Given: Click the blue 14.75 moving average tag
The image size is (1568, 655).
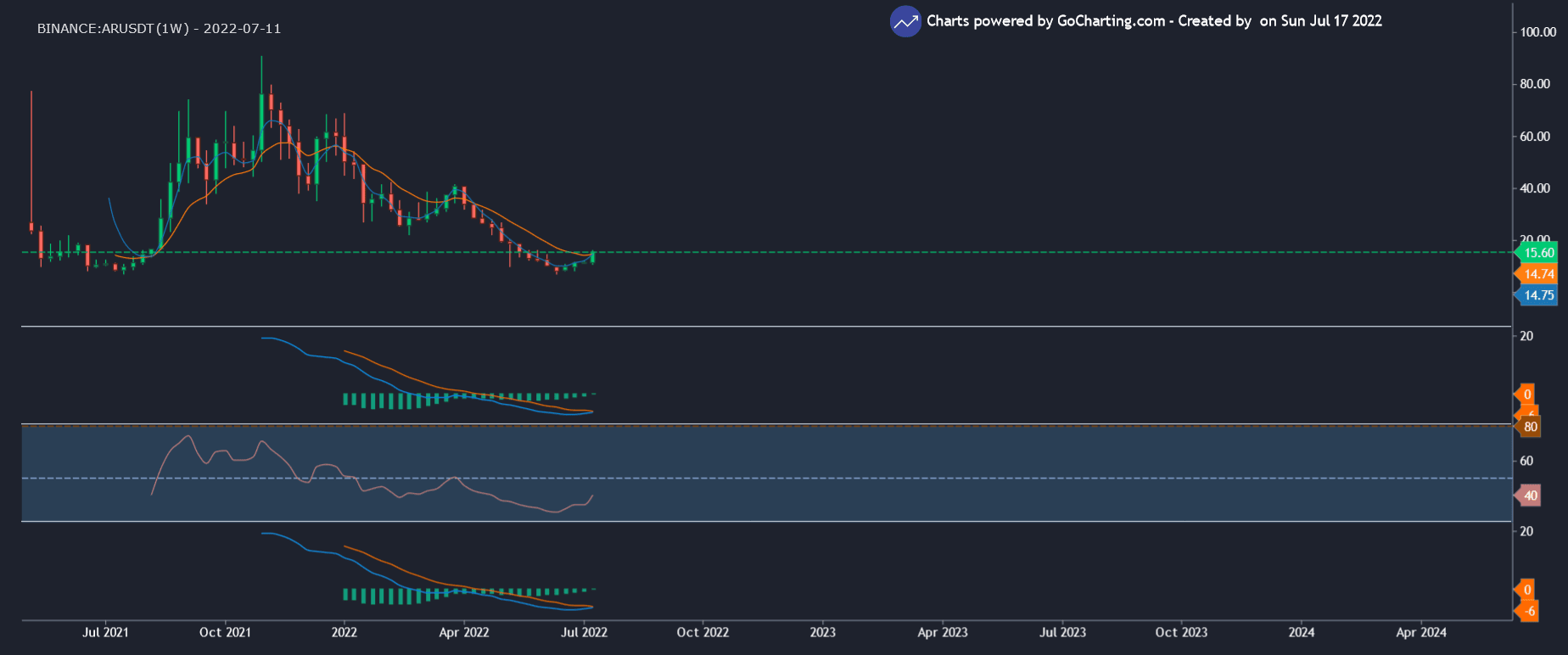Looking at the screenshot, I should (x=1537, y=295).
